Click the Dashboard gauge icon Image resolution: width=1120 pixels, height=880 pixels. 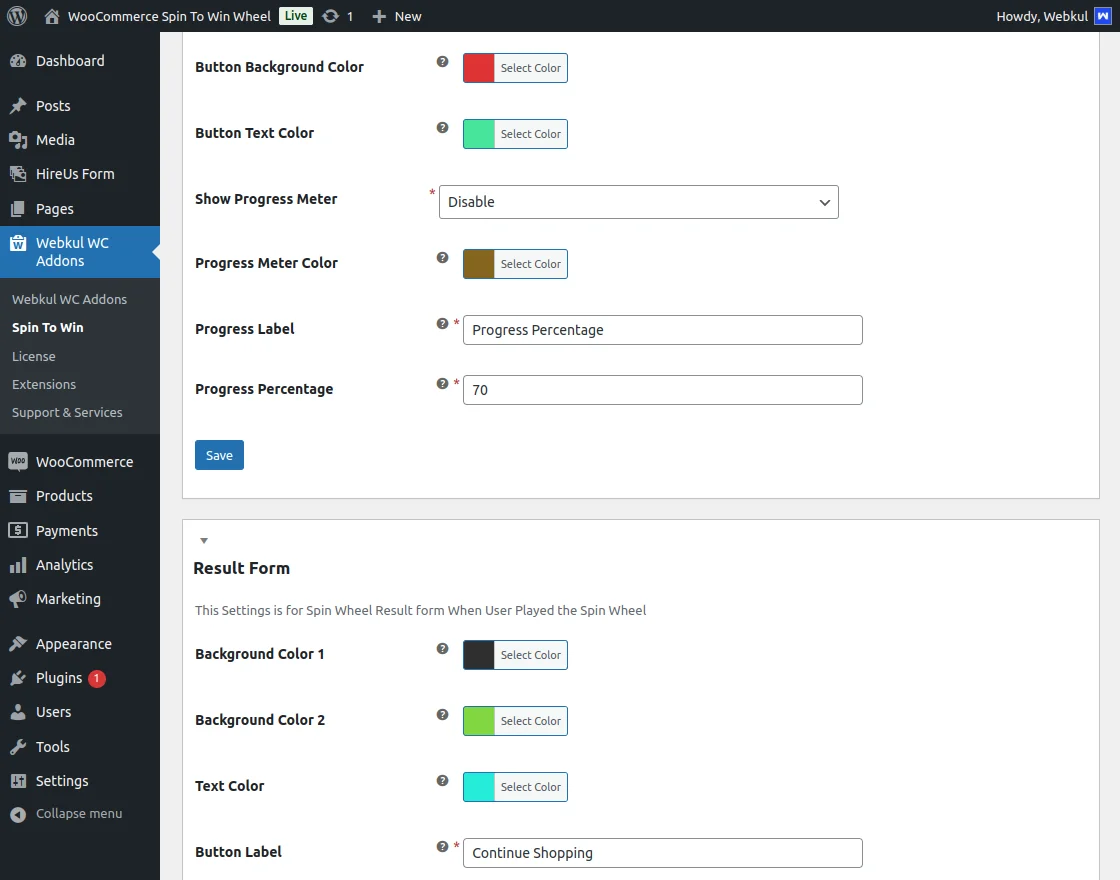point(18,61)
